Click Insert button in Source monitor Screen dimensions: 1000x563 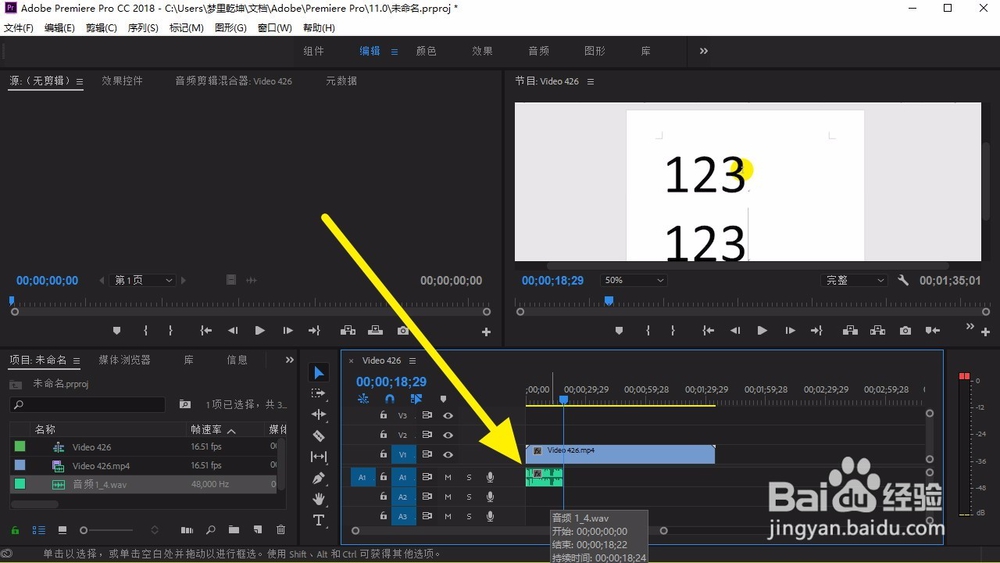tap(348, 330)
